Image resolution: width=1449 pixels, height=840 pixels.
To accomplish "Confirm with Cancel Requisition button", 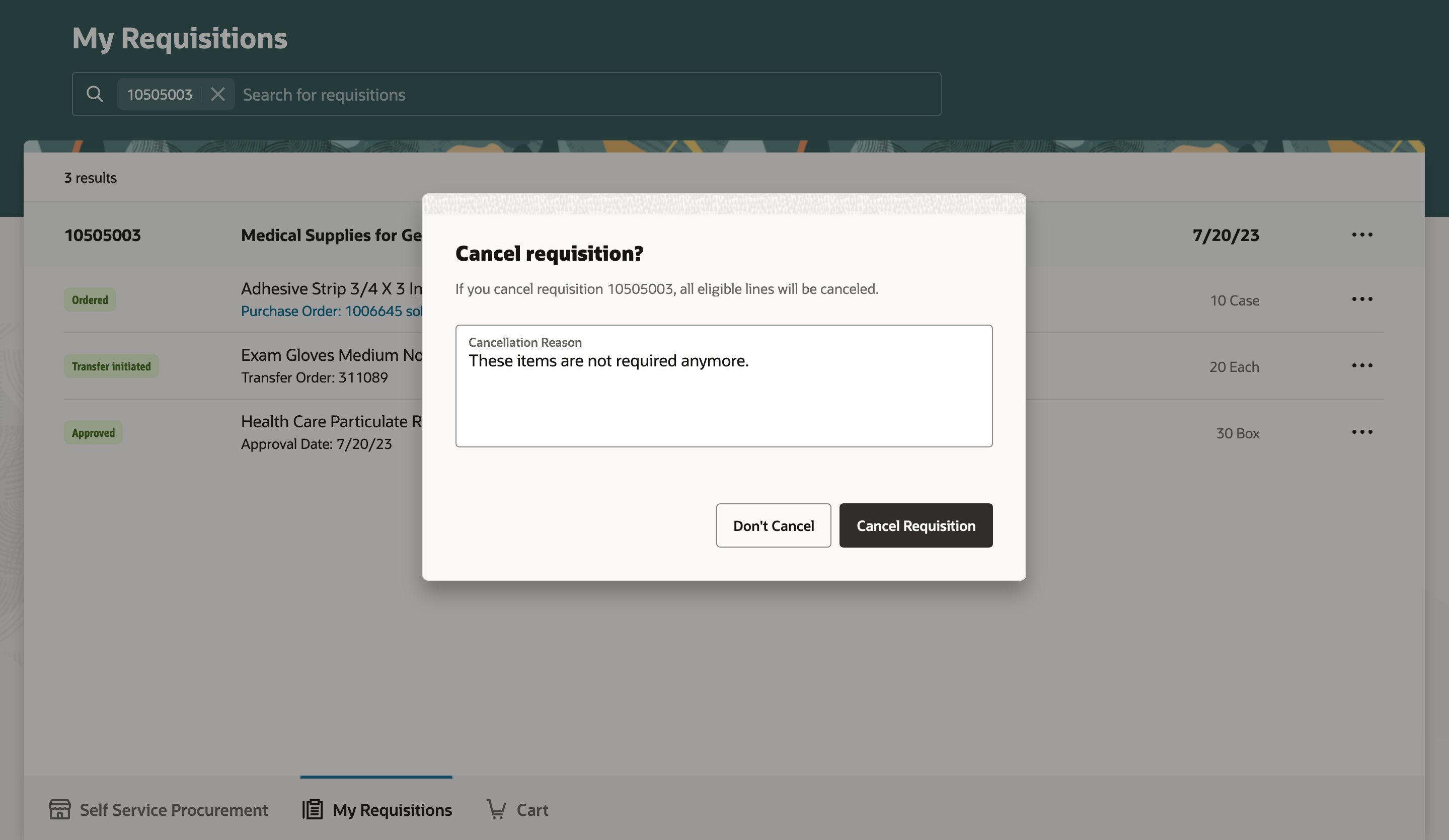I will click(x=916, y=525).
